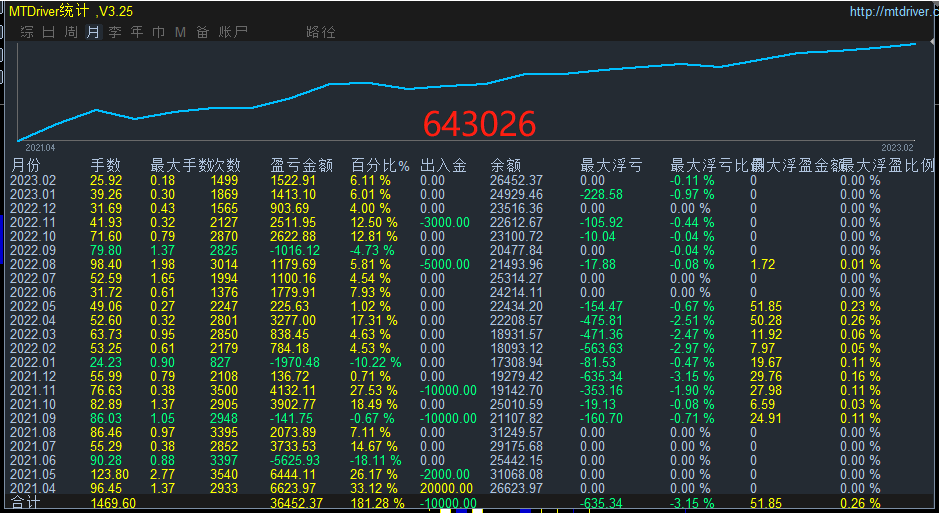Screen dimensions: 939x513
Task: Select the 2021.11 month row label
Action: [34, 390]
